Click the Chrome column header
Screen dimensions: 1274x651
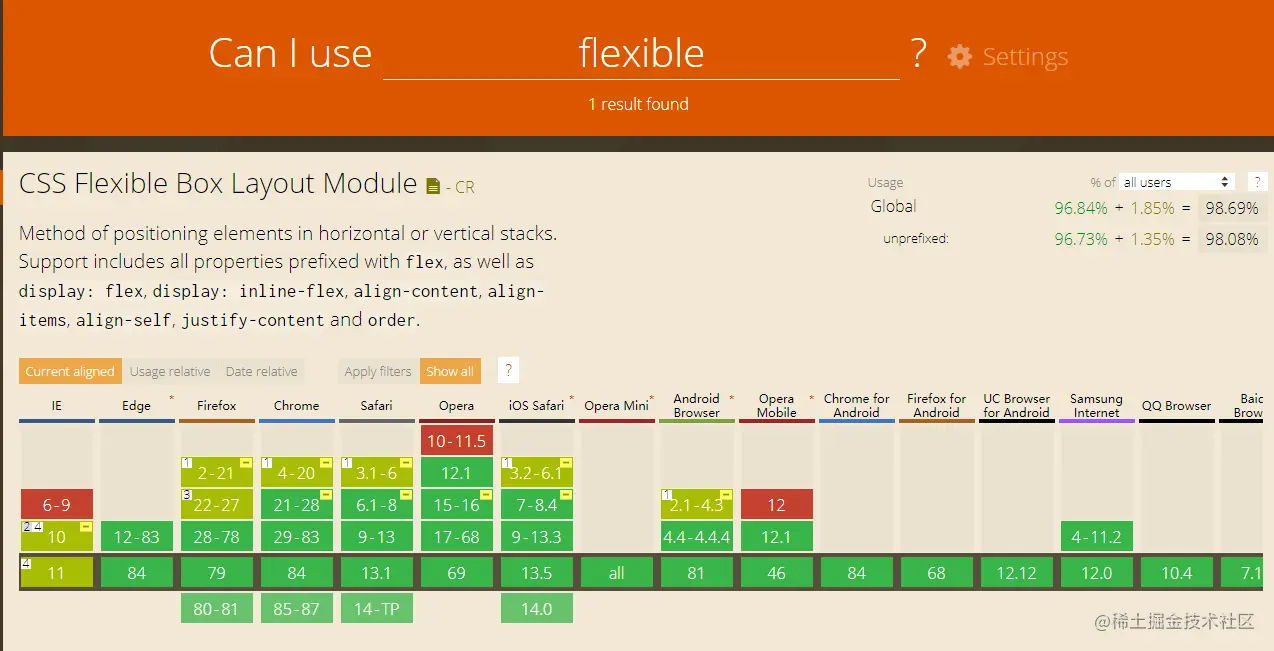pyautogui.click(x=297, y=406)
